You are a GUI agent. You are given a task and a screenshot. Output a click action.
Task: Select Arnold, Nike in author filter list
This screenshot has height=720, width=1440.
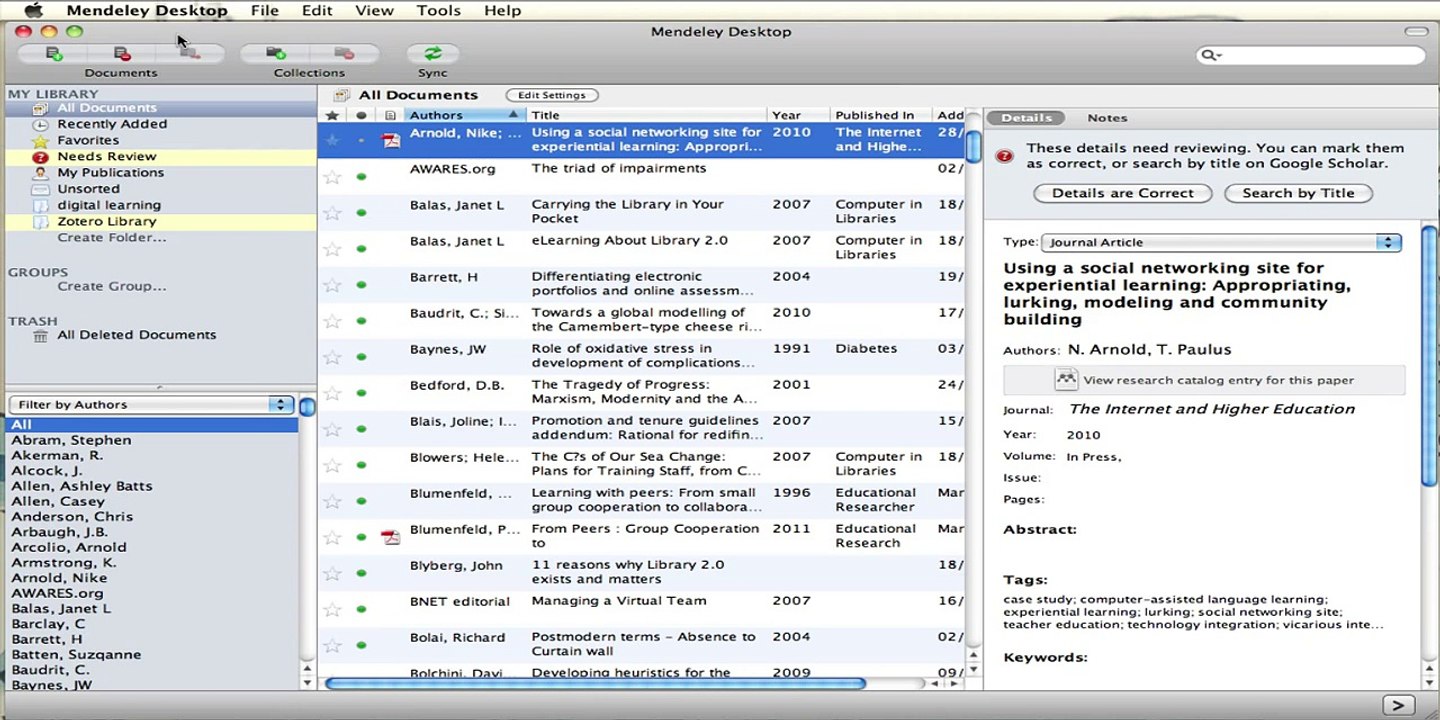[59, 578]
